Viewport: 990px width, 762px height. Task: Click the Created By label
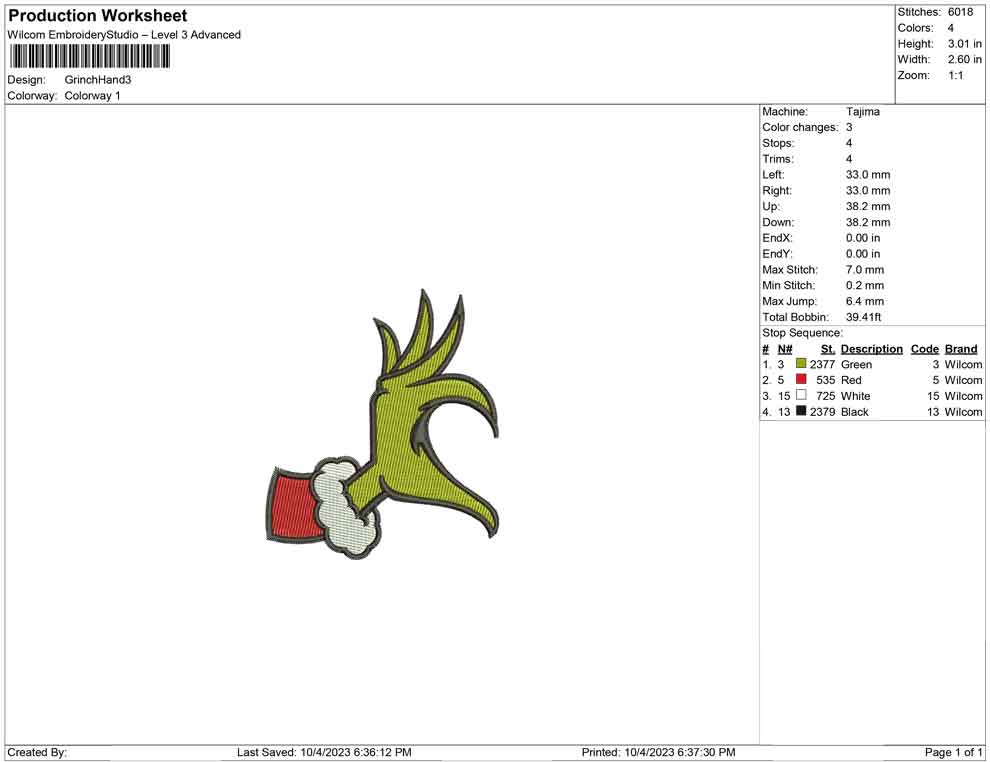tap(37, 752)
